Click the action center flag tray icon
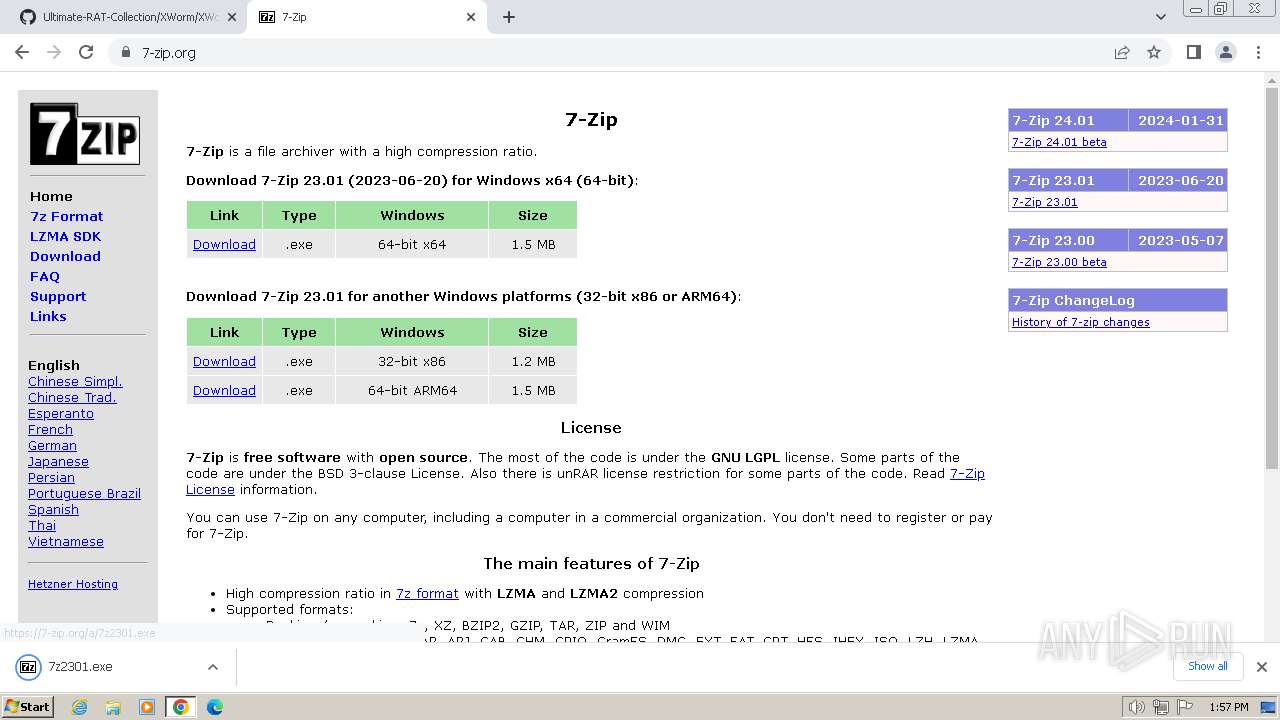 [x=1185, y=707]
